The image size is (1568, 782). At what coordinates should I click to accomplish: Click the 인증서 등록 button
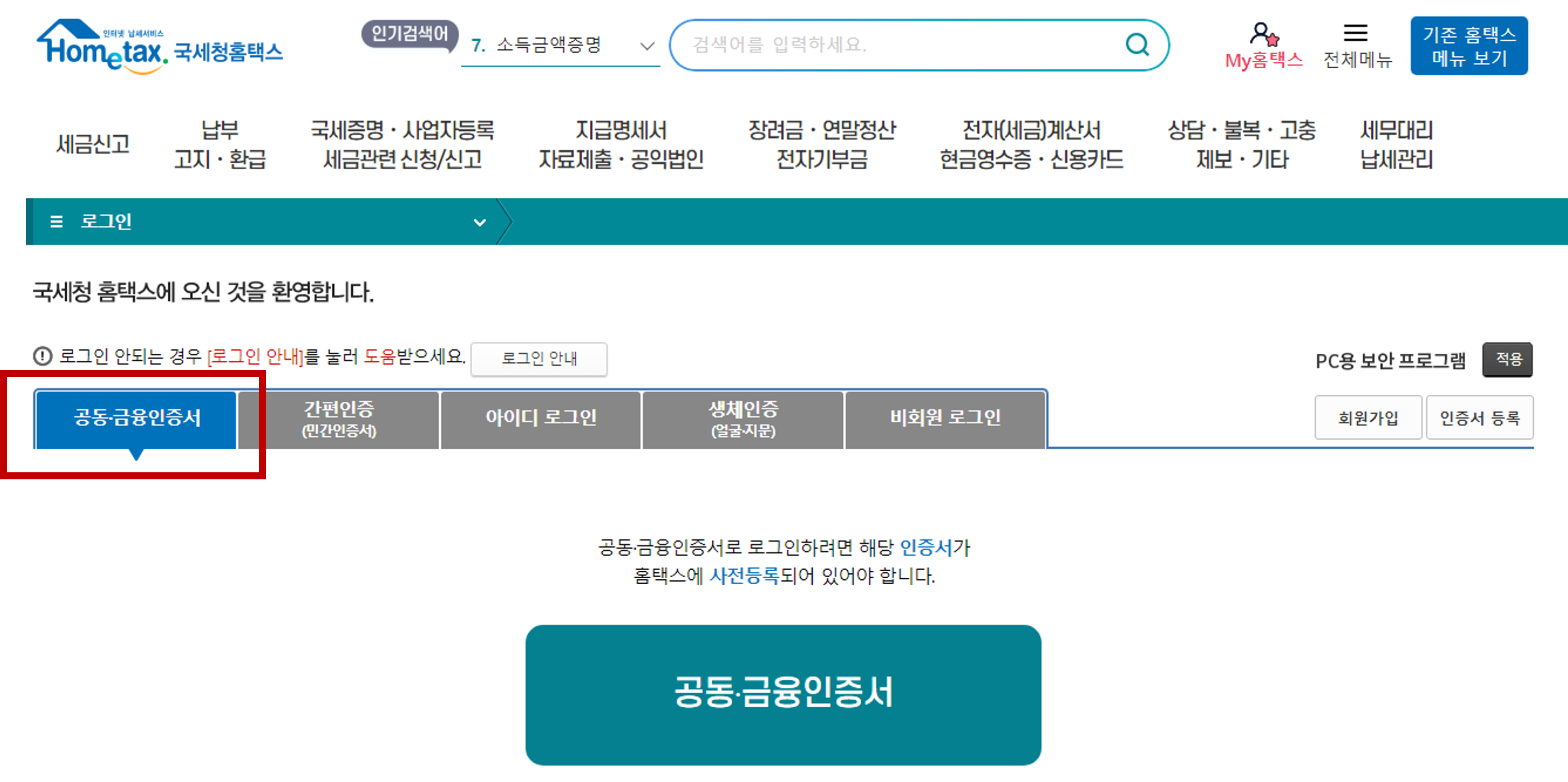click(1479, 418)
